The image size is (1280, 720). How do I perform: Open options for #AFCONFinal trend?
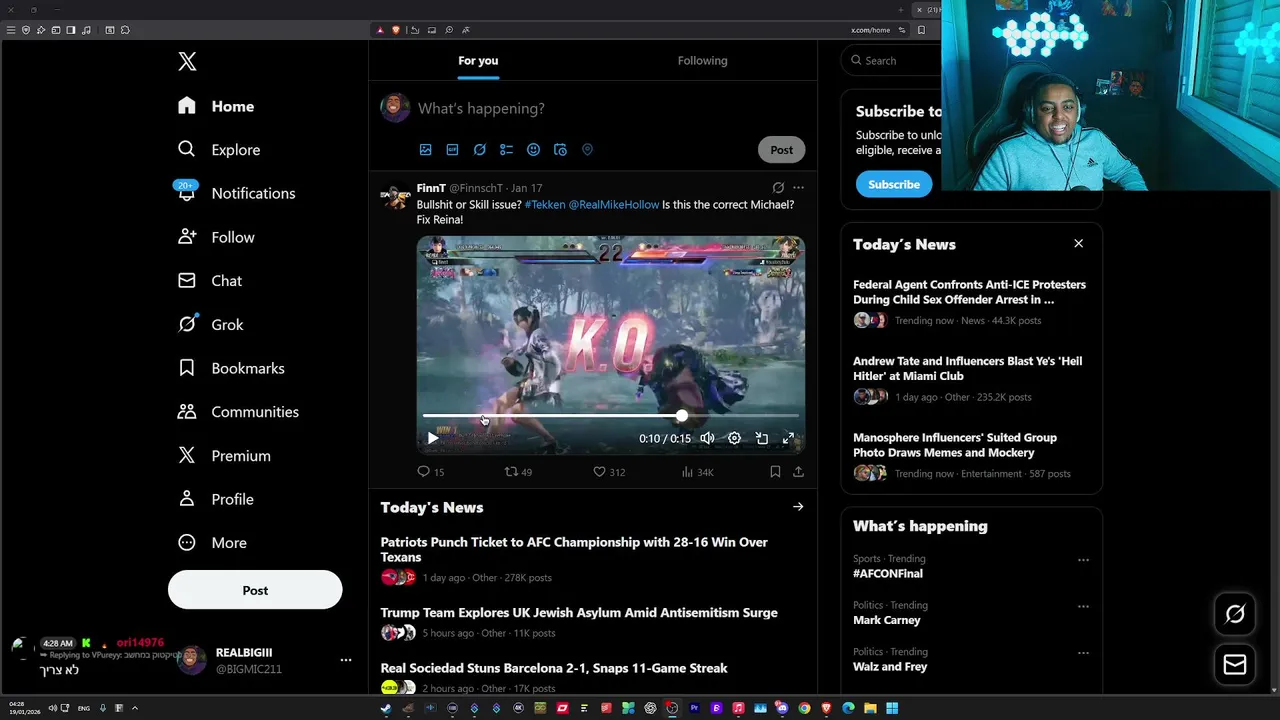(x=1083, y=560)
